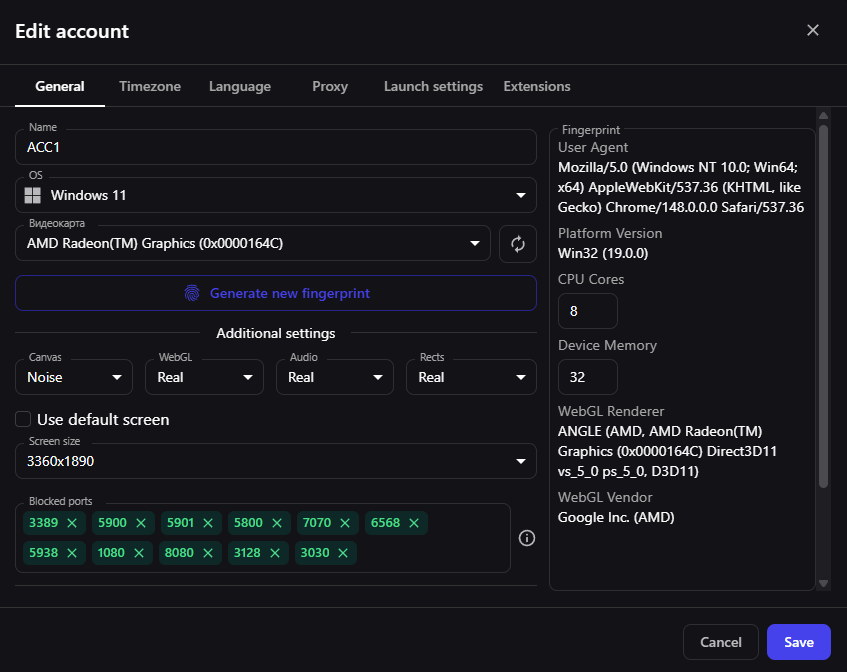The width and height of the screenshot is (847, 672).
Task: Save the account changes
Action: 798,642
